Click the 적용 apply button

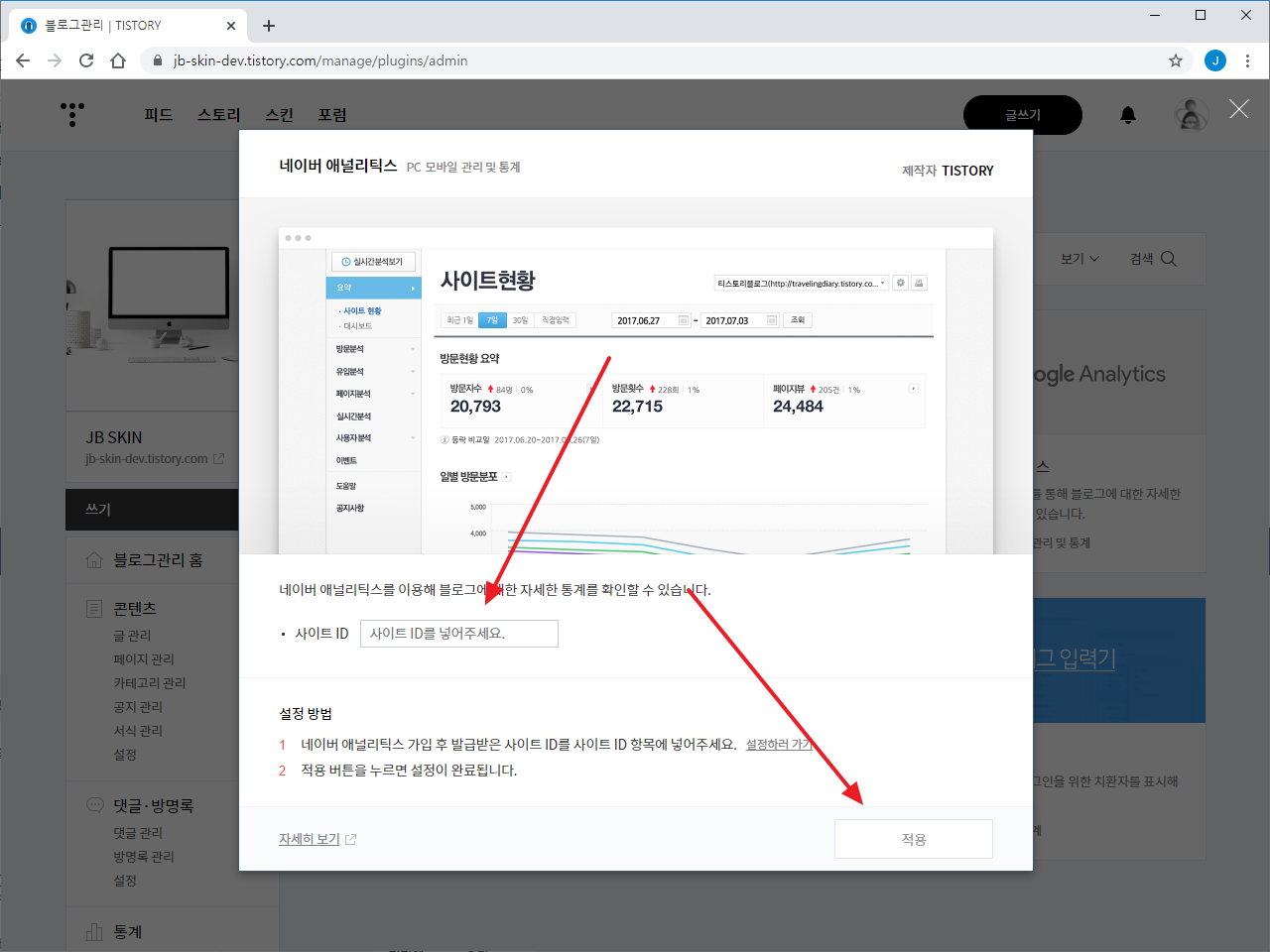(914, 839)
